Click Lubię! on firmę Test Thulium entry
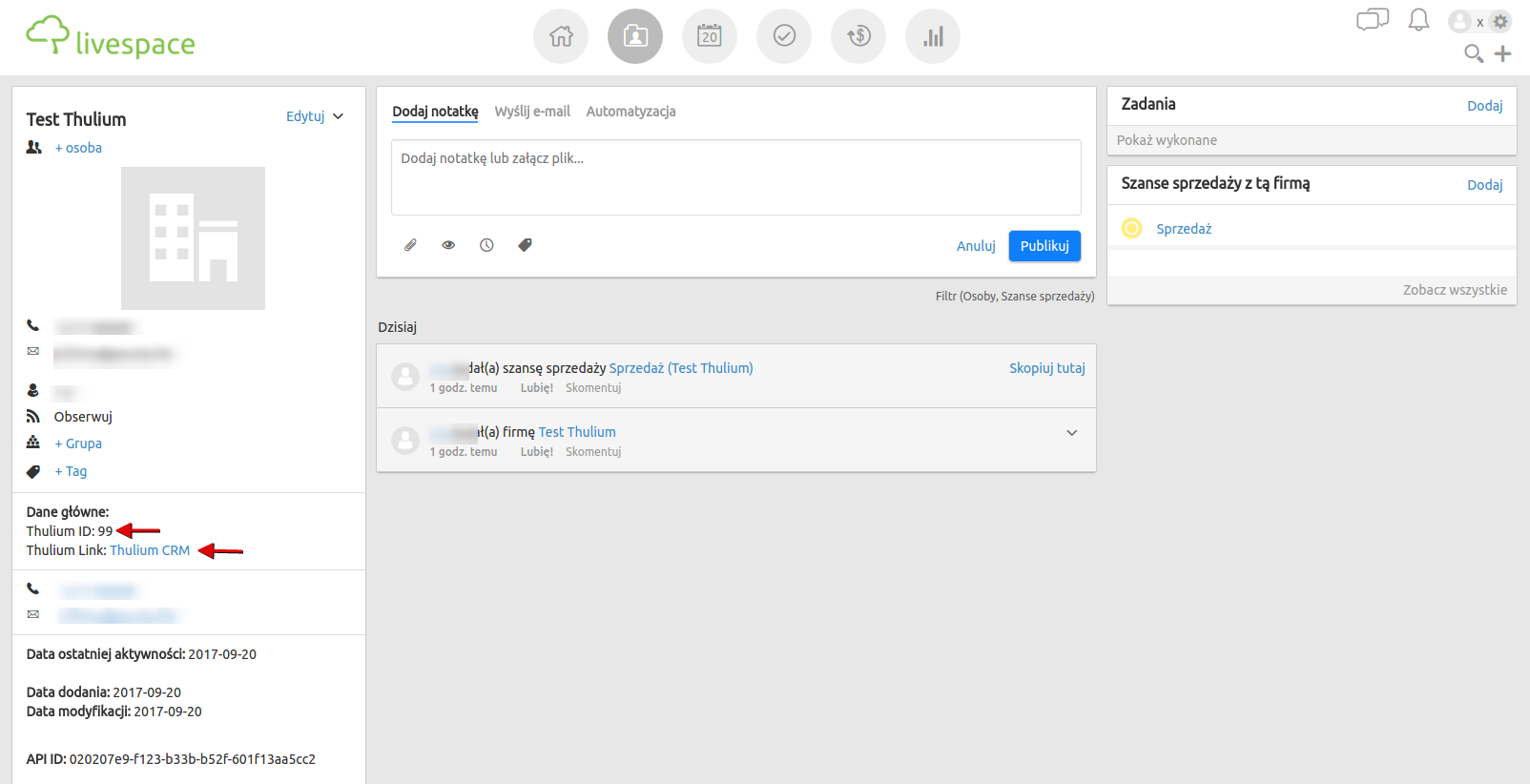 click(x=537, y=452)
